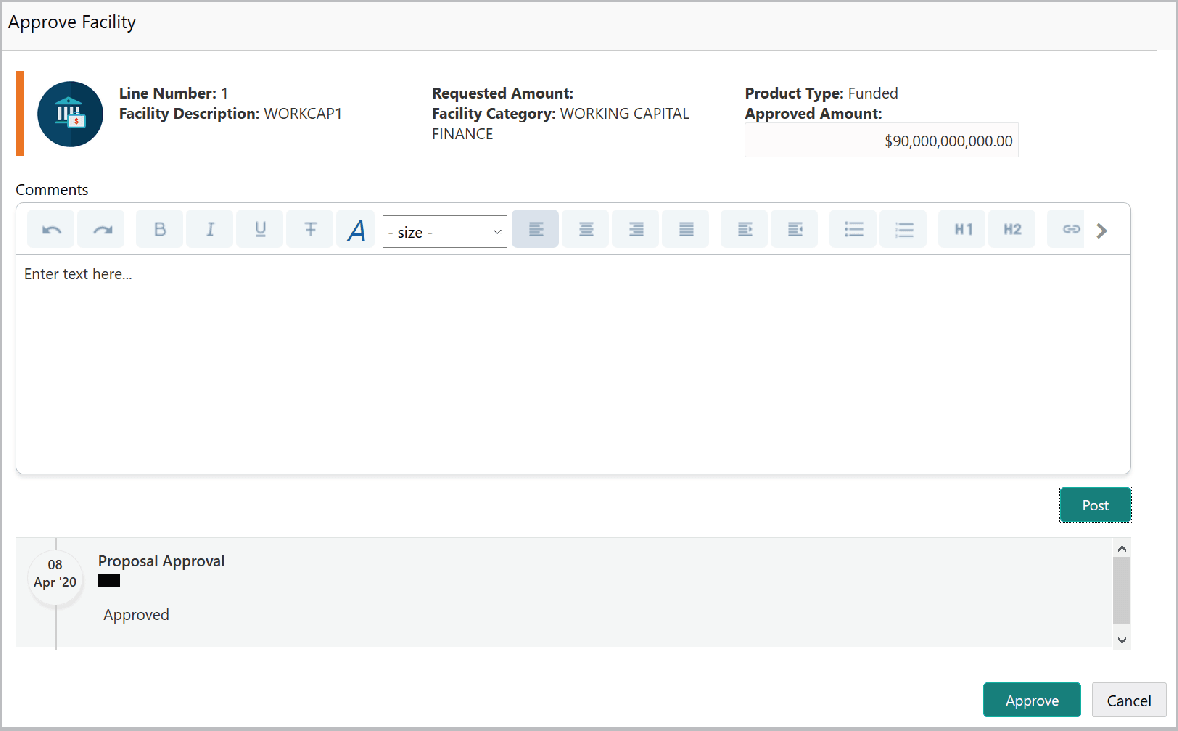Screen dimensions: 1178x731
Task: Justify the comment text
Action: [686, 229]
